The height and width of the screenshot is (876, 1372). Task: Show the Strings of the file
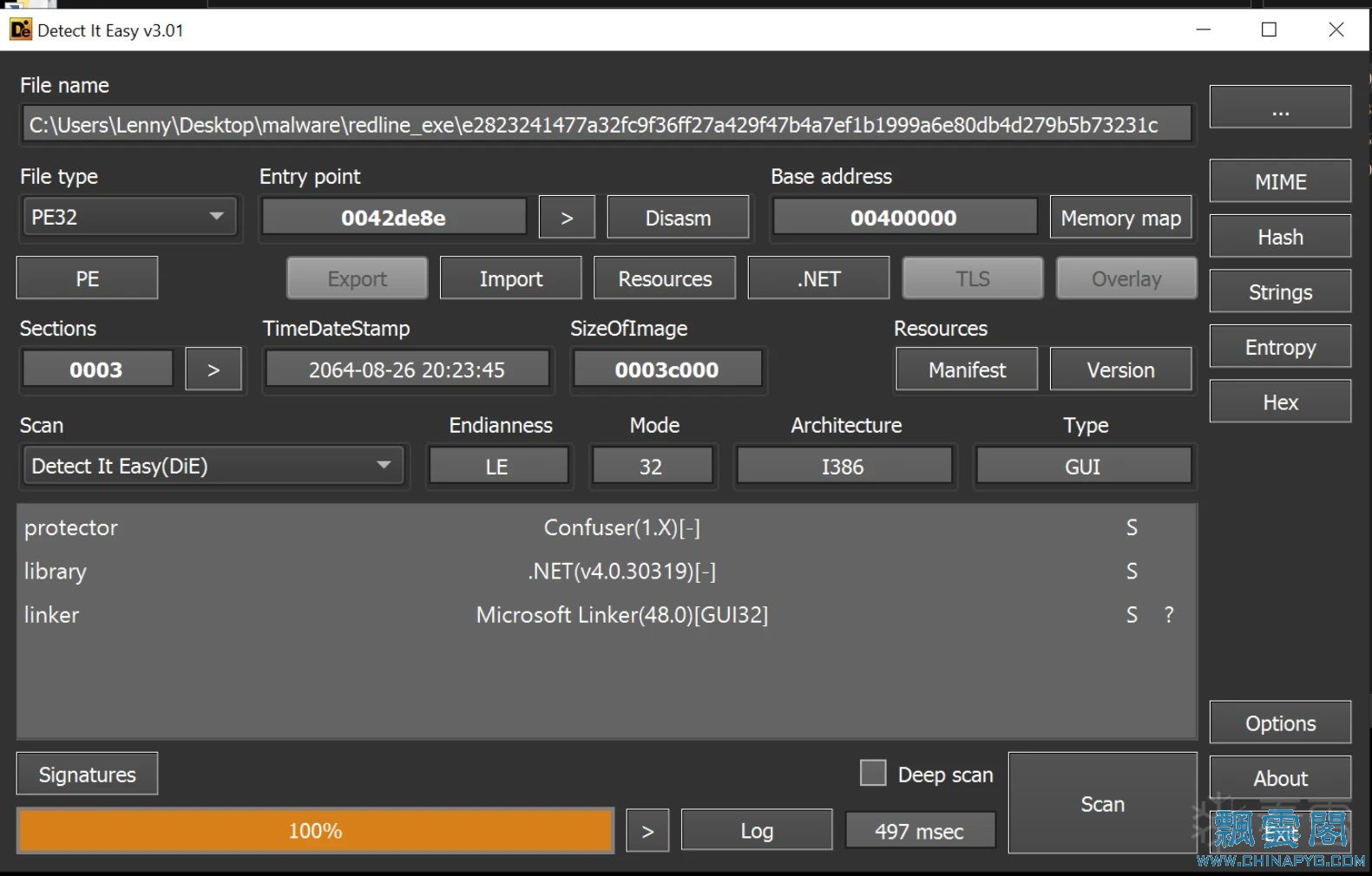point(1280,291)
